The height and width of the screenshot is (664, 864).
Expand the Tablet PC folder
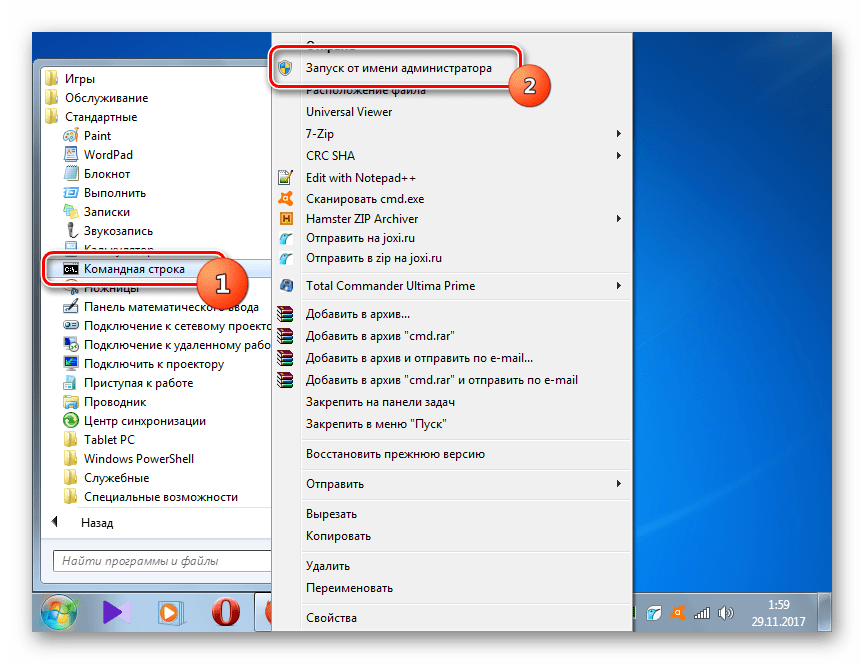click(99, 440)
